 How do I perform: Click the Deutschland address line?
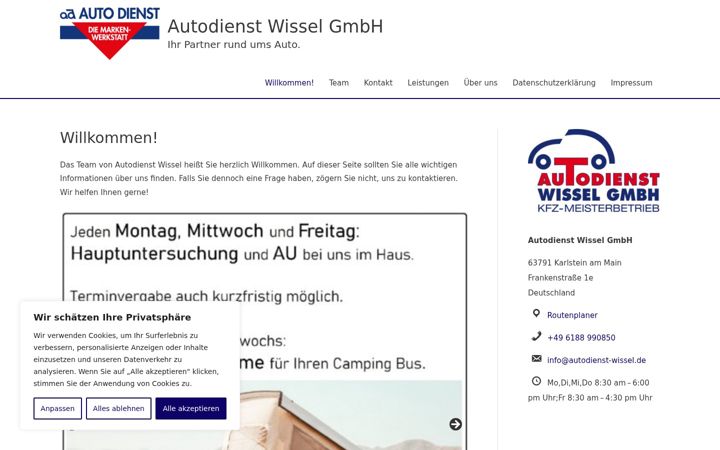tap(551, 293)
